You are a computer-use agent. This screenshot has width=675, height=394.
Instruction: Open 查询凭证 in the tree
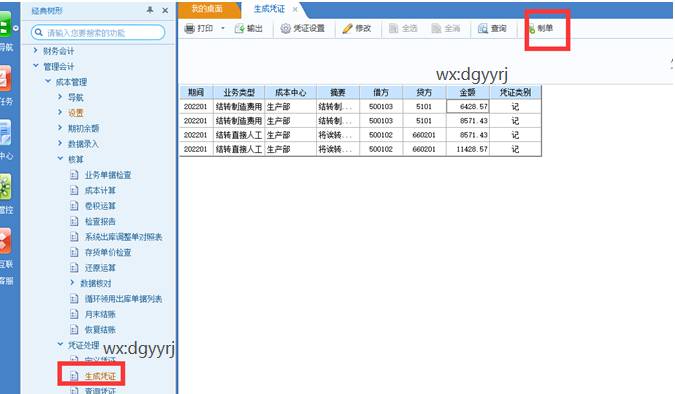click(100, 391)
